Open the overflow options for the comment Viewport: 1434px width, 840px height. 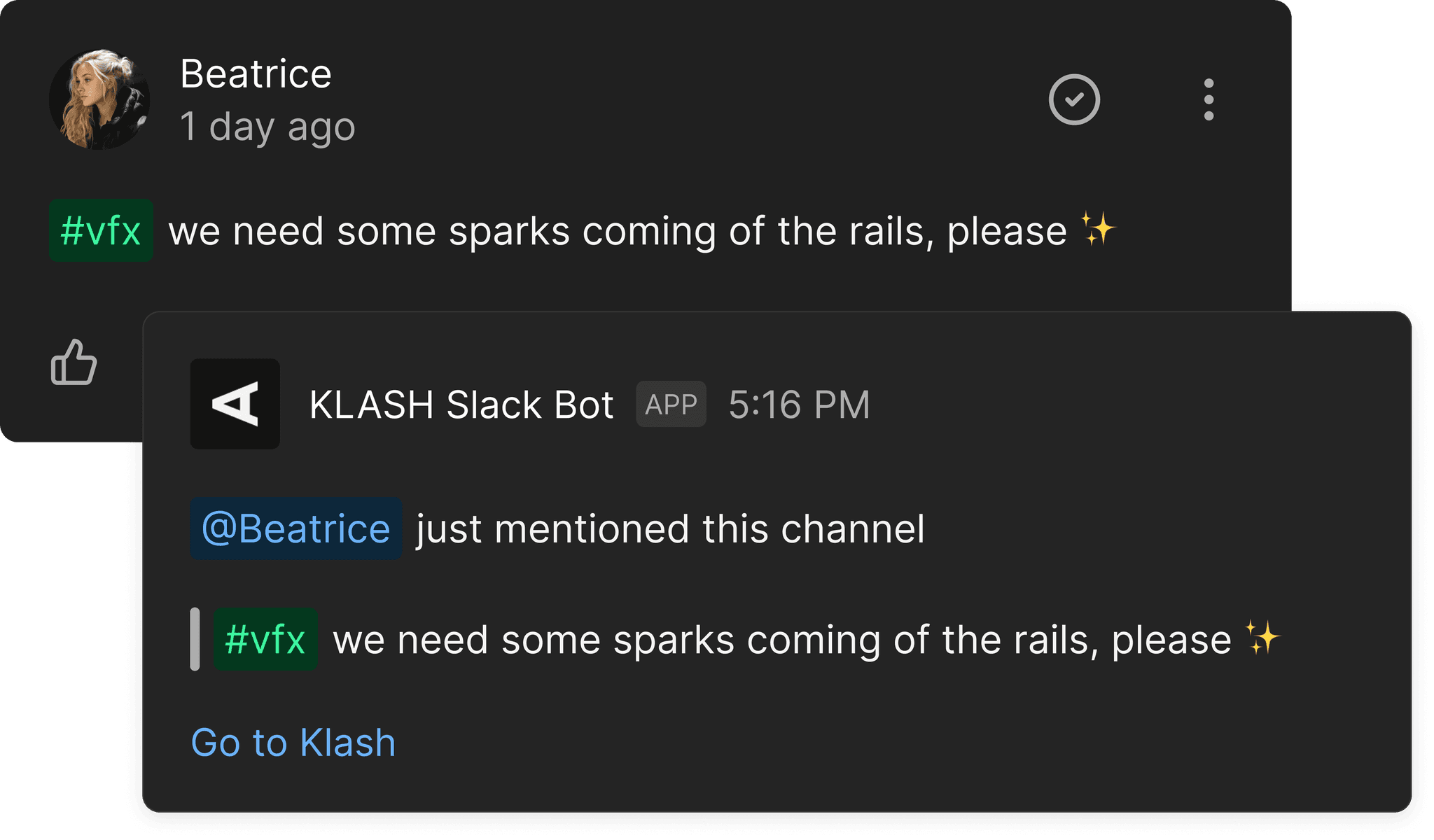(1208, 100)
